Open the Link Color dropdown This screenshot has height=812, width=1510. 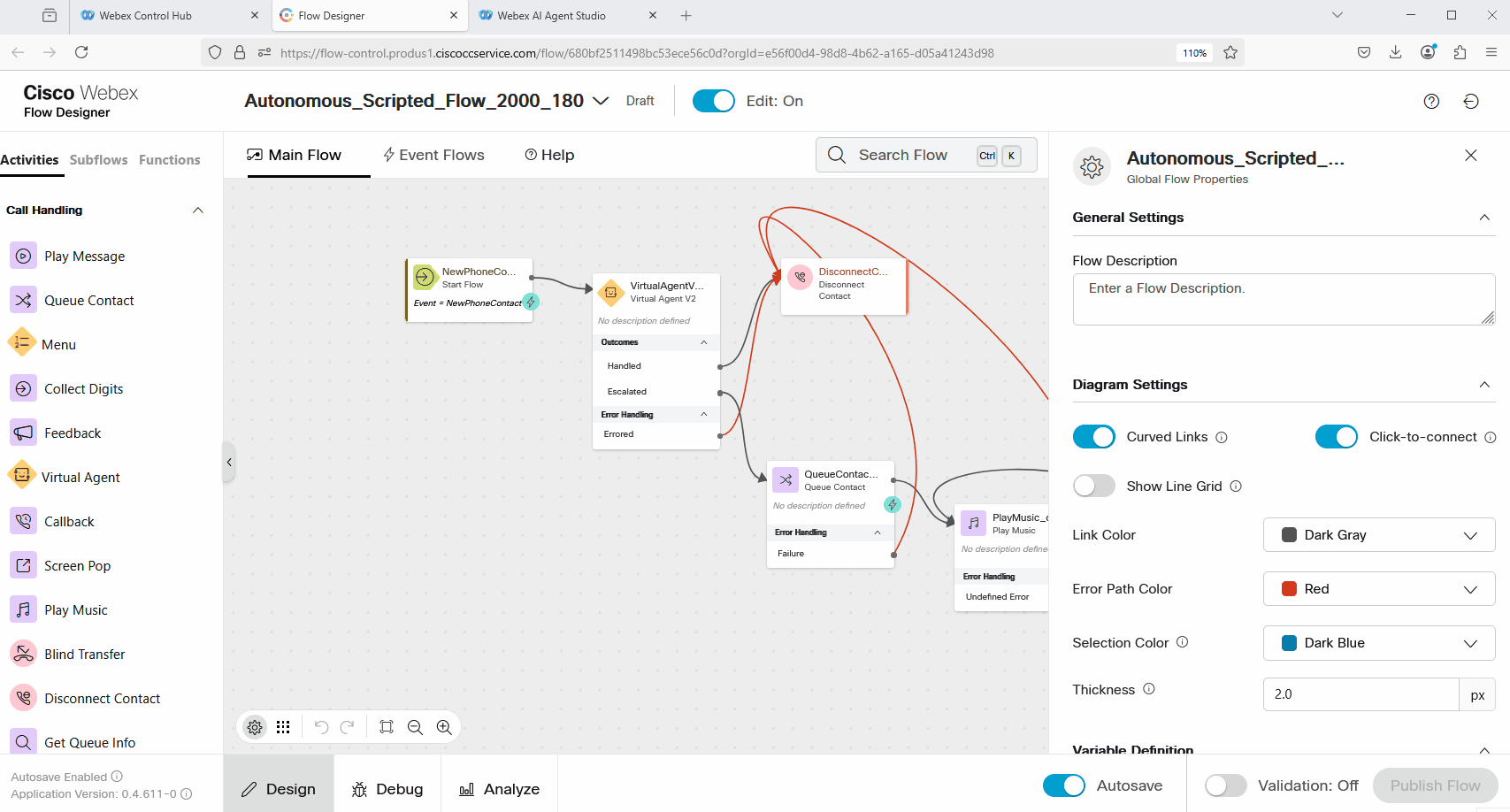click(x=1378, y=535)
